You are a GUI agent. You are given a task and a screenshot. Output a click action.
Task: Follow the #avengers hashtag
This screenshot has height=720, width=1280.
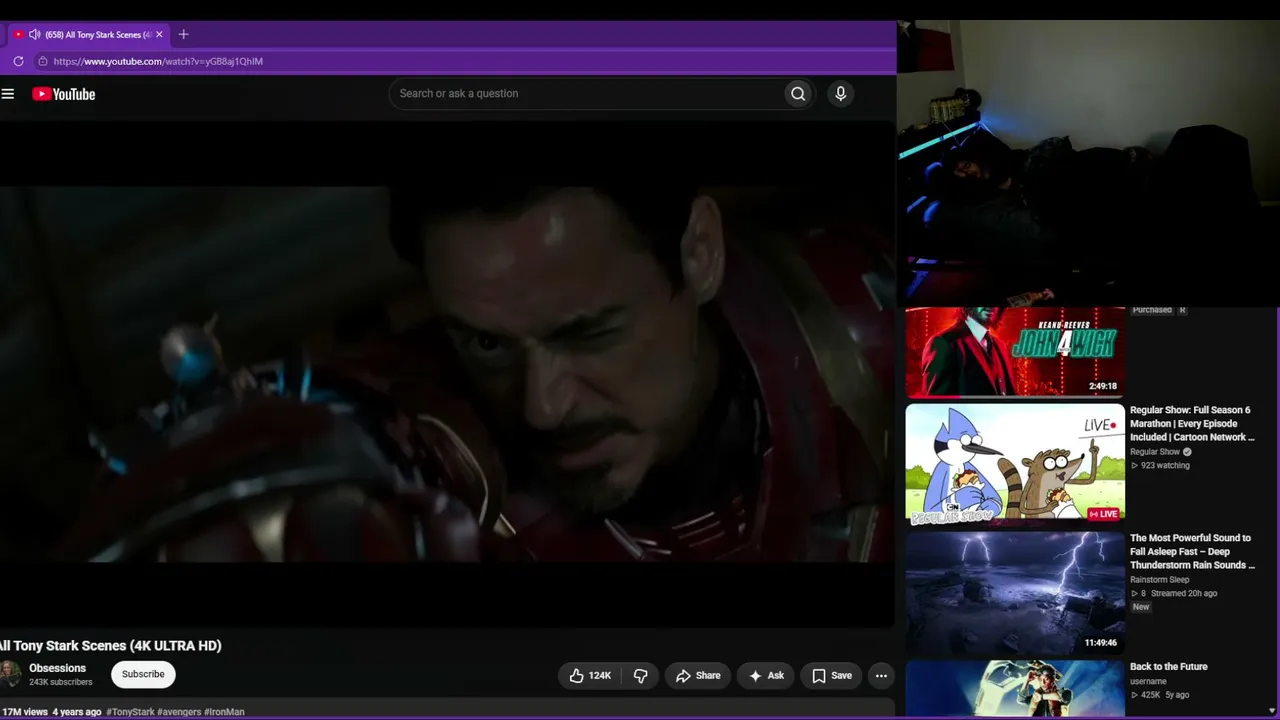179,712
